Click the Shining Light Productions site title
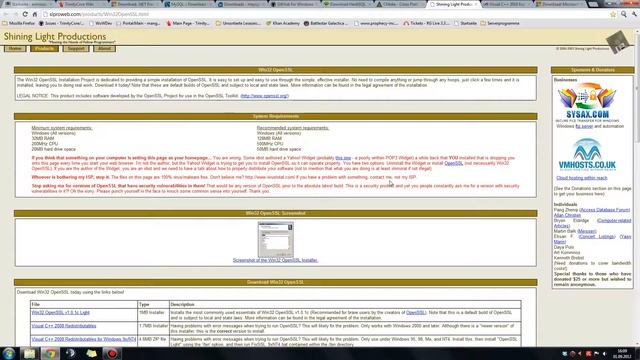Screen dimensions: 640x360 tap(55, 36)
